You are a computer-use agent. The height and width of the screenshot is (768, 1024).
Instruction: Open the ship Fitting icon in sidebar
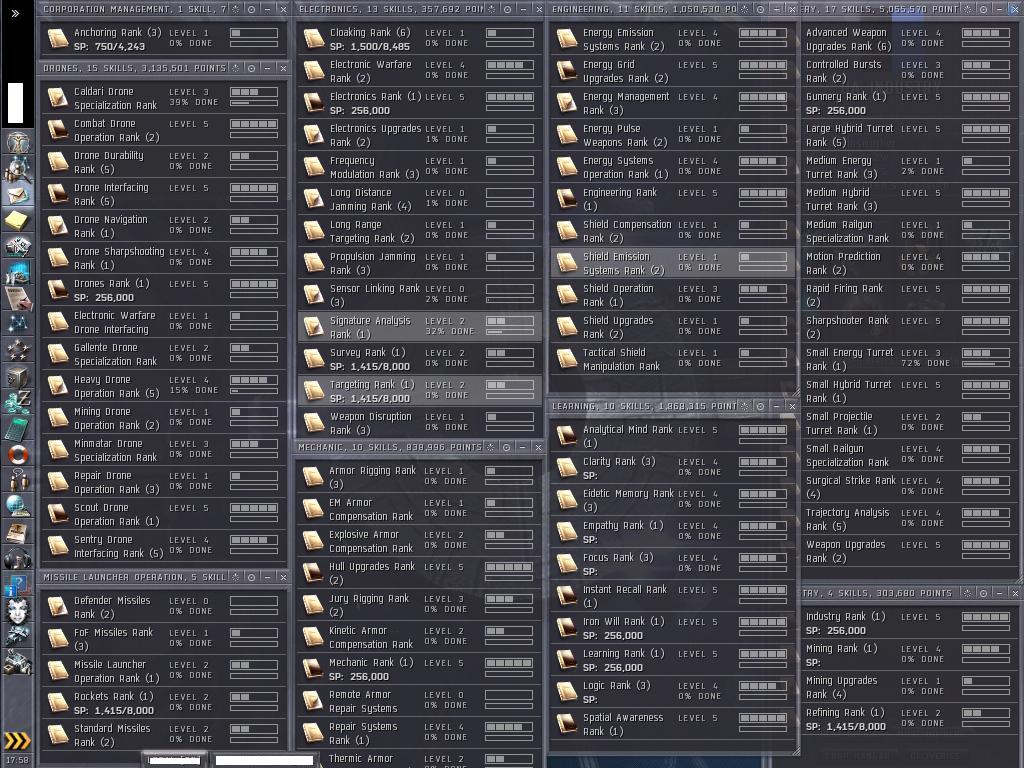click(x=17, y=246)
